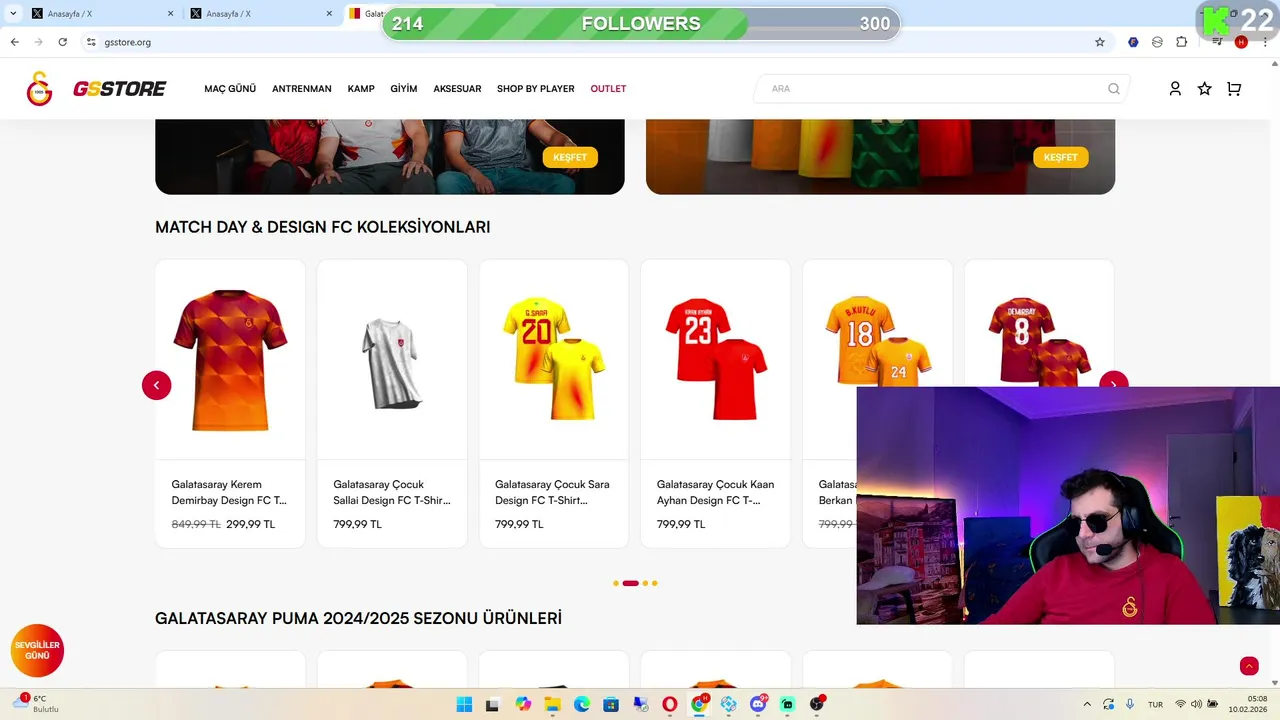The image size is (1280, 720).
Task: Open Microsoft Edge from taskbar
Action: coord(581,704)
